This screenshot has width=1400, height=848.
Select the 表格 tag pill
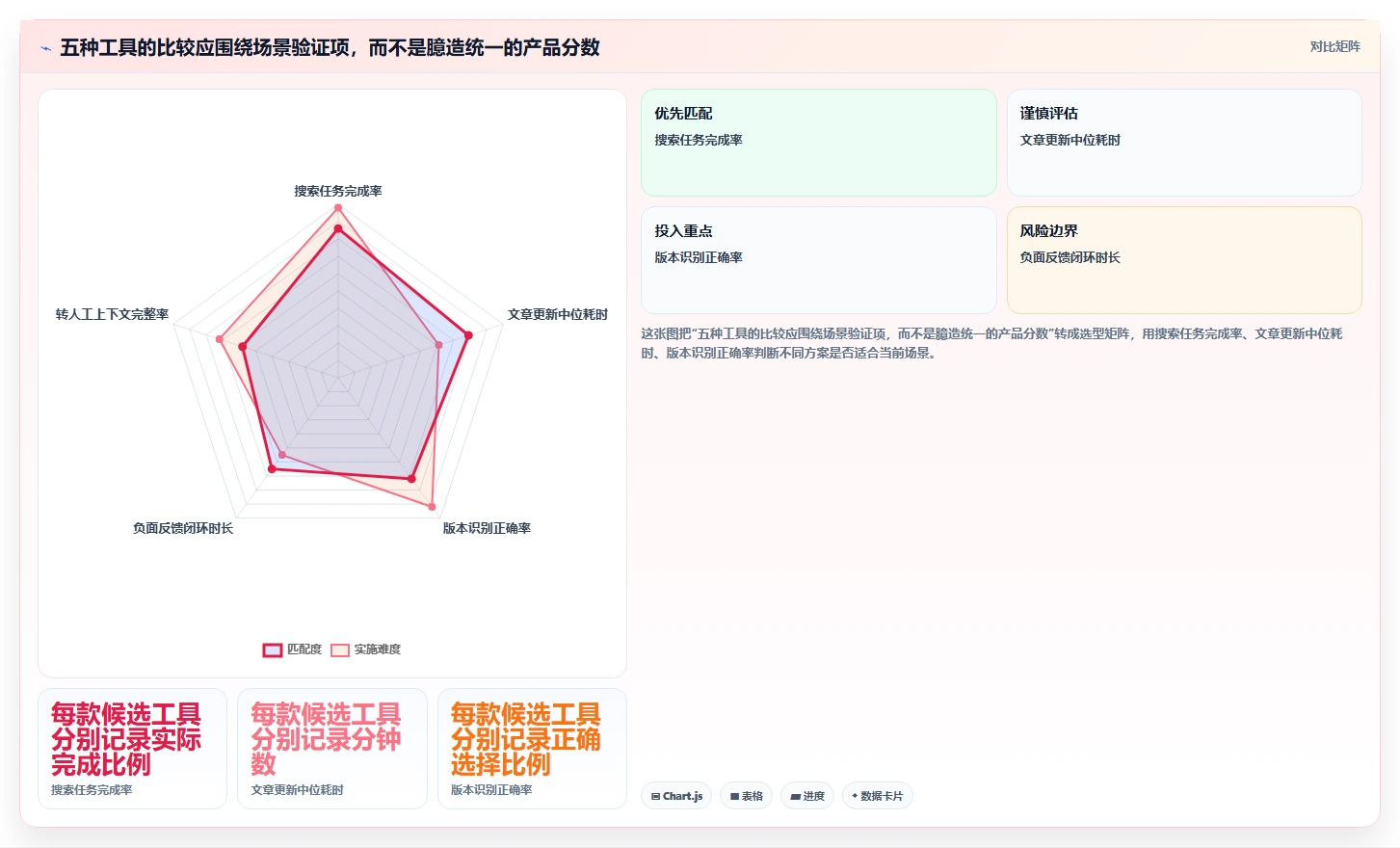click(x=746, y=796)
